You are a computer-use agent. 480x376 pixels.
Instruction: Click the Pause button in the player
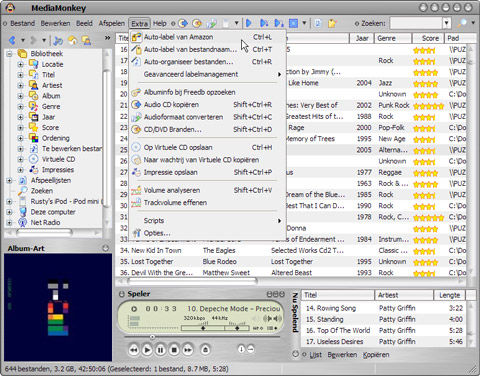(160, 350)
